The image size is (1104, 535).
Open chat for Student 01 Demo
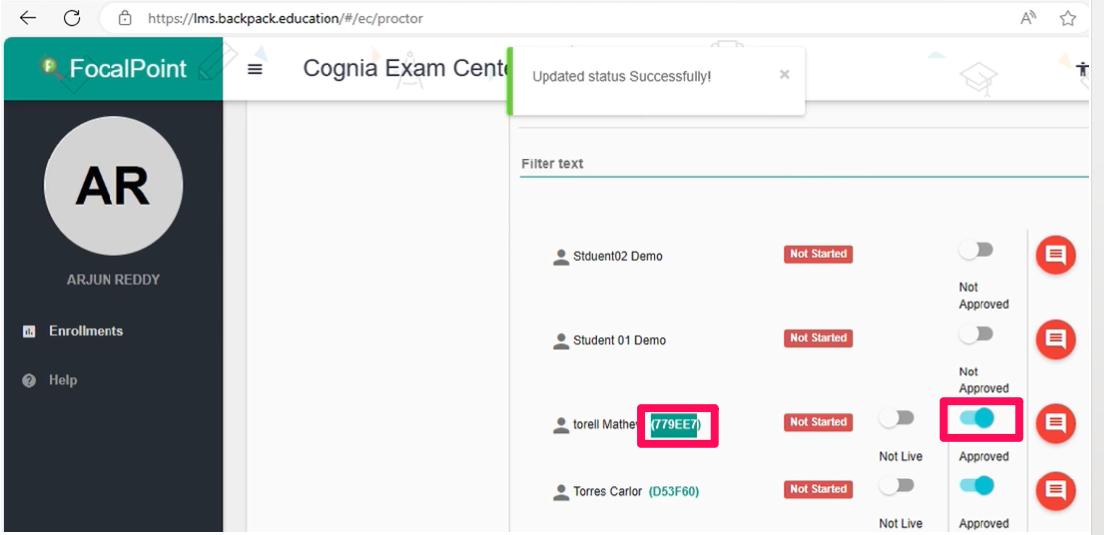click(1055, 339)
